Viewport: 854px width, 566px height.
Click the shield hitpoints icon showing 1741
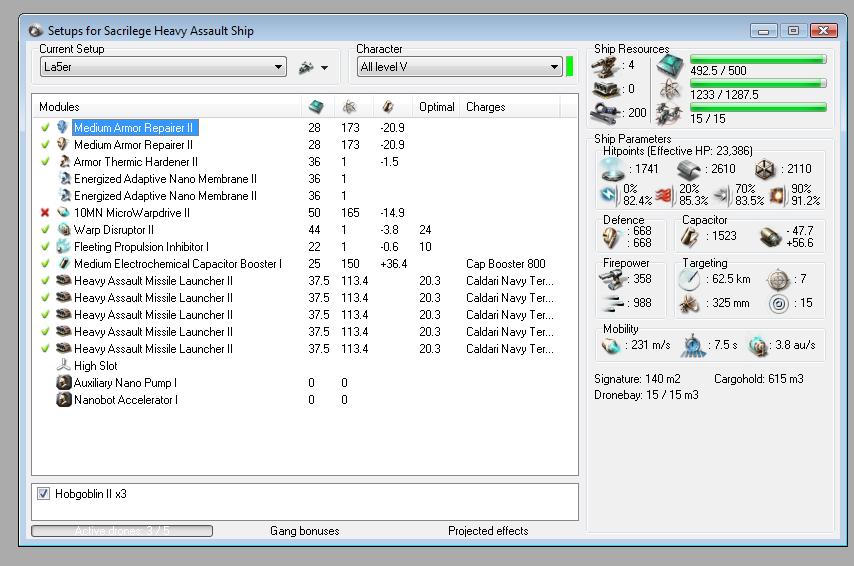[x=613, y=169]
